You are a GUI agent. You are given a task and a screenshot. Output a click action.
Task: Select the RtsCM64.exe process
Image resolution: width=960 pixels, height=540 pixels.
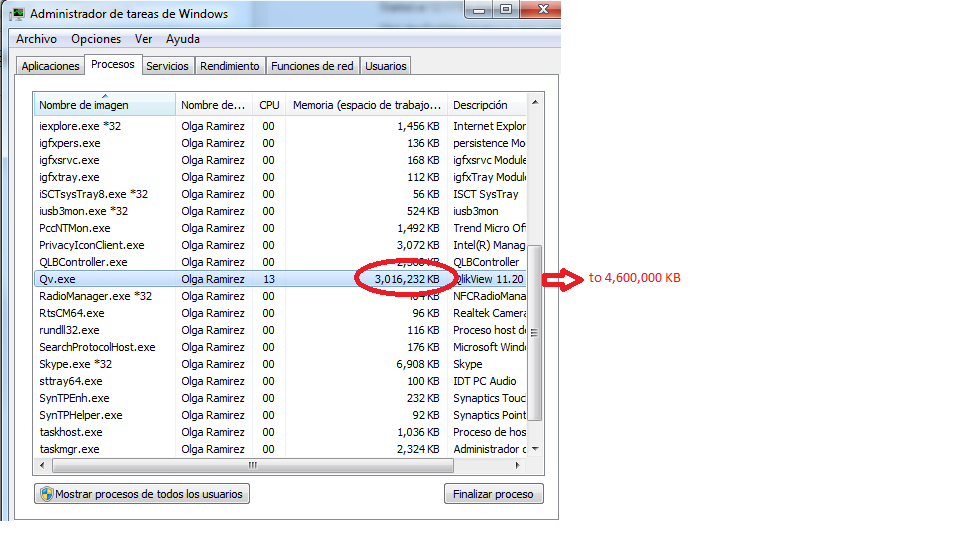pyautogui.click(x=280, y=313)
